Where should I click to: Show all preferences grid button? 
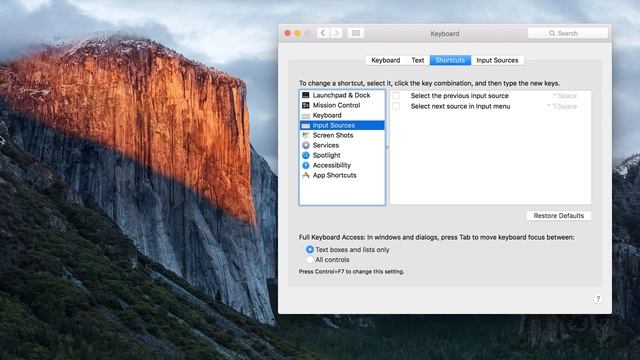[x=356, y=33]
